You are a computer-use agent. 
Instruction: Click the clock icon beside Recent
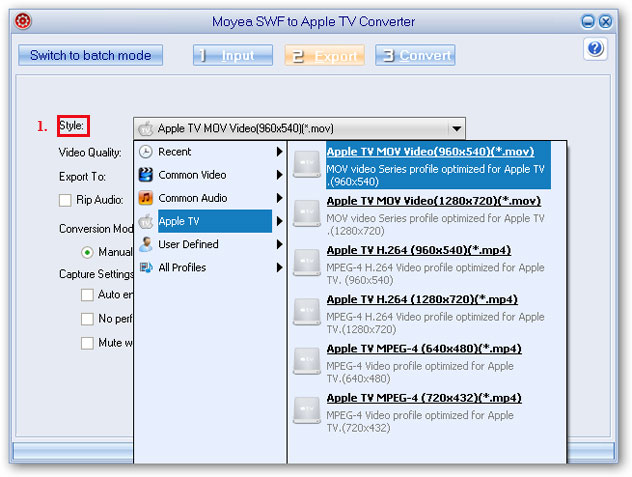146,152
